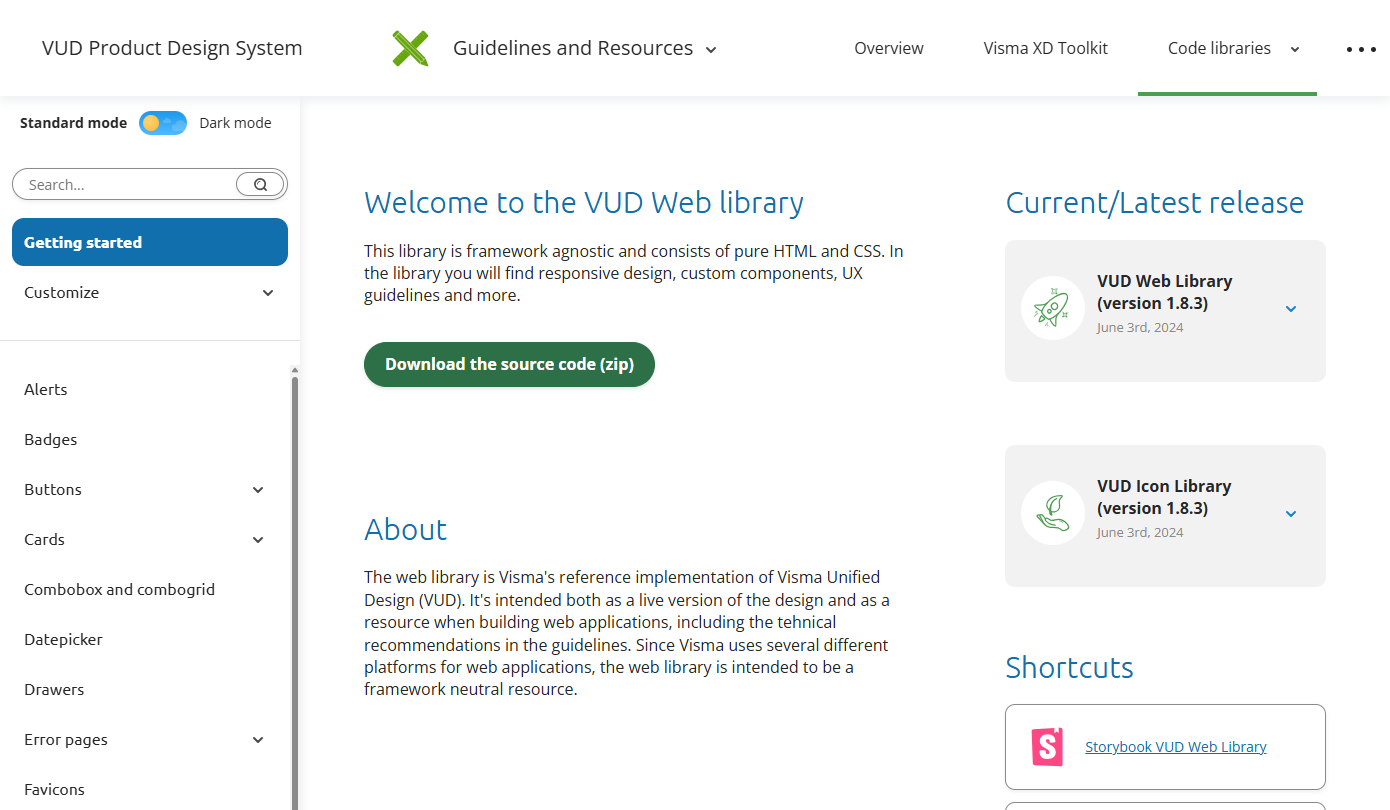
Task: Expand the Error pages sidebar entry
Action: (x=257, y=739)
